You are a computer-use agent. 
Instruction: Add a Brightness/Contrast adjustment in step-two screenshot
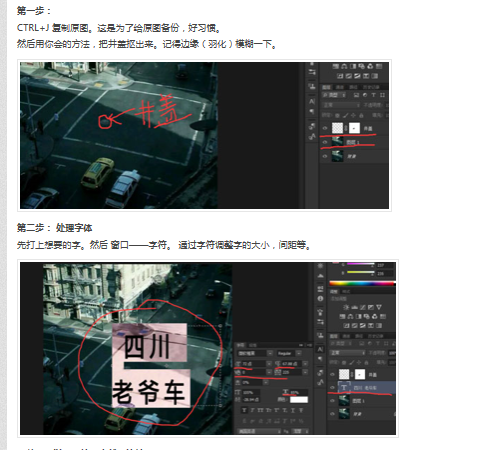point(346,307)
